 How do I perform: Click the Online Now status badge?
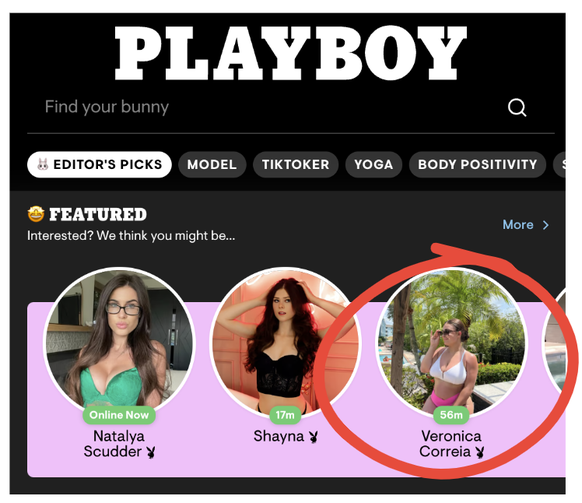pos(119,415)
